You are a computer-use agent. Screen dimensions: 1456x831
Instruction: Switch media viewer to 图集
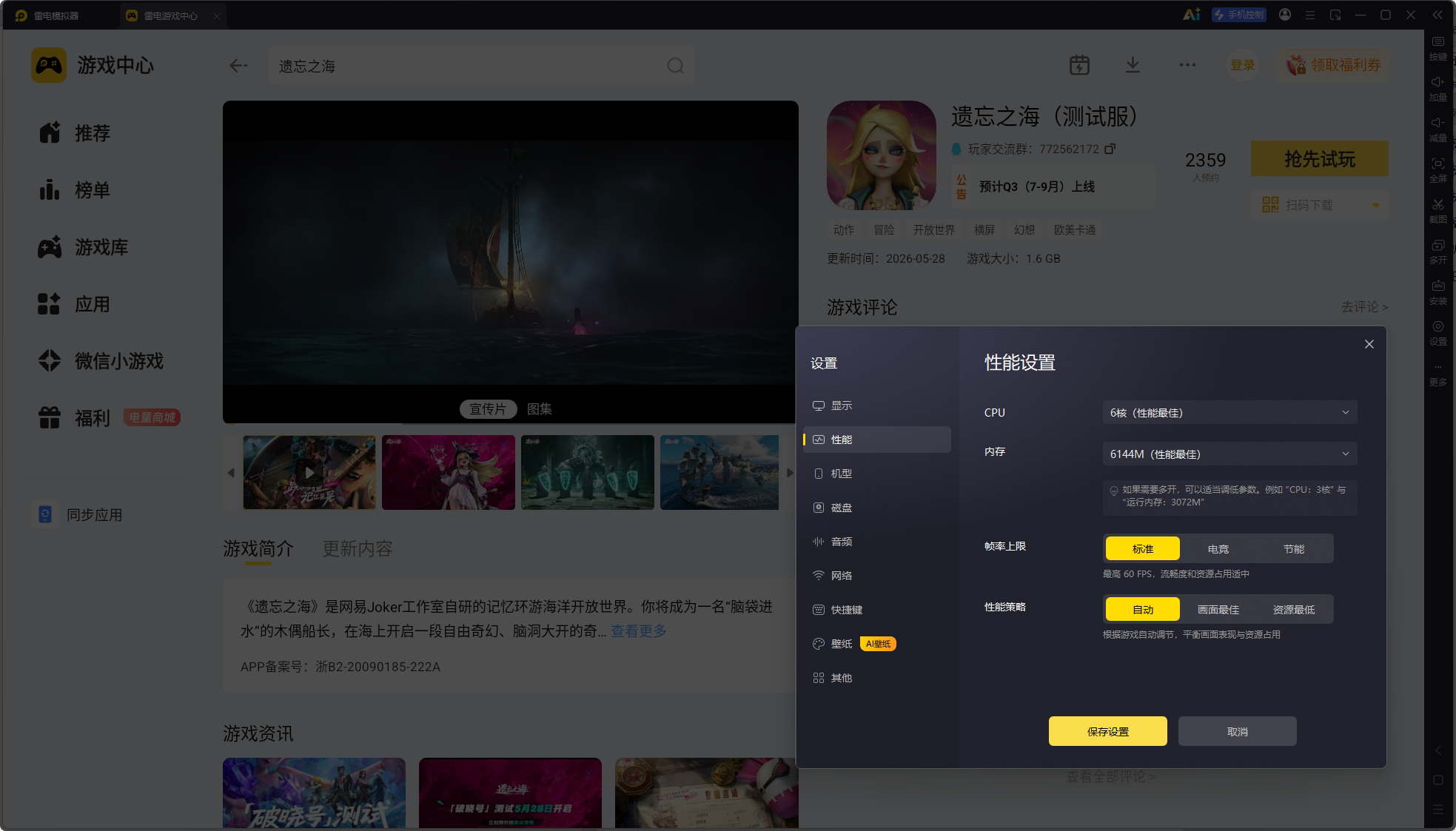coord(540,408)
